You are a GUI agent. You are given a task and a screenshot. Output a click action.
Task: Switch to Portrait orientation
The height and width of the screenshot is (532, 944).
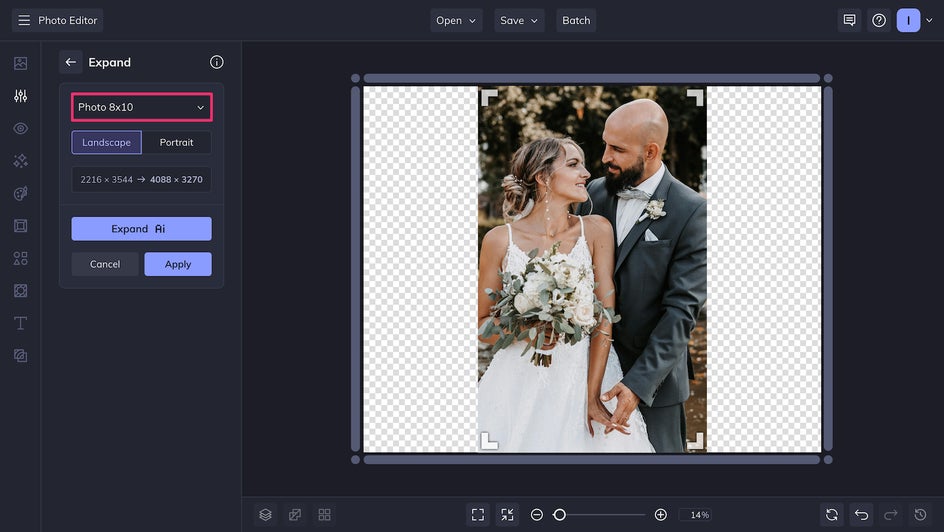pyautogui.click(x=176, y=143)
